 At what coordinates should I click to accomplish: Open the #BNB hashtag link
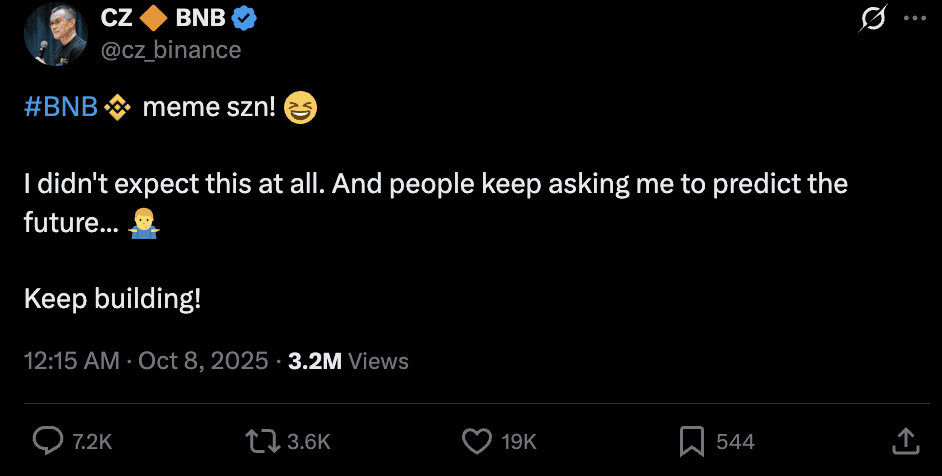coord(61,107)
